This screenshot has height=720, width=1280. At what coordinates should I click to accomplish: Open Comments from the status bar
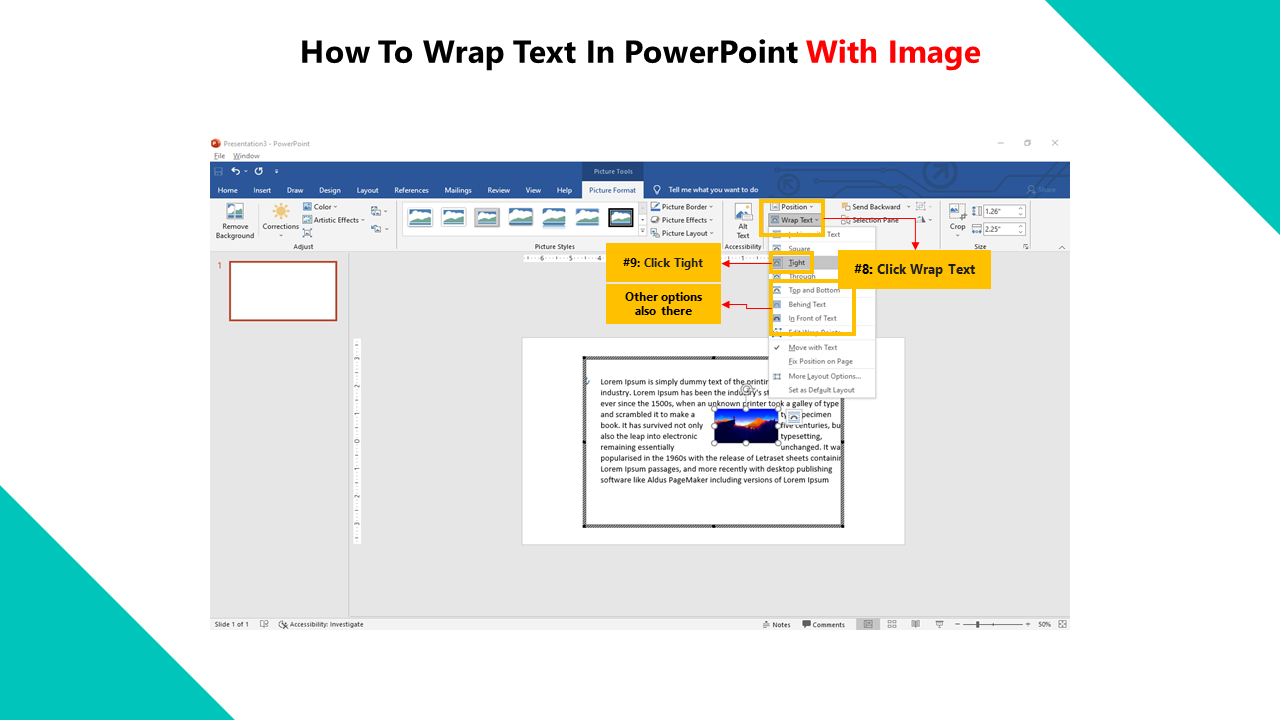coord(824,624)
